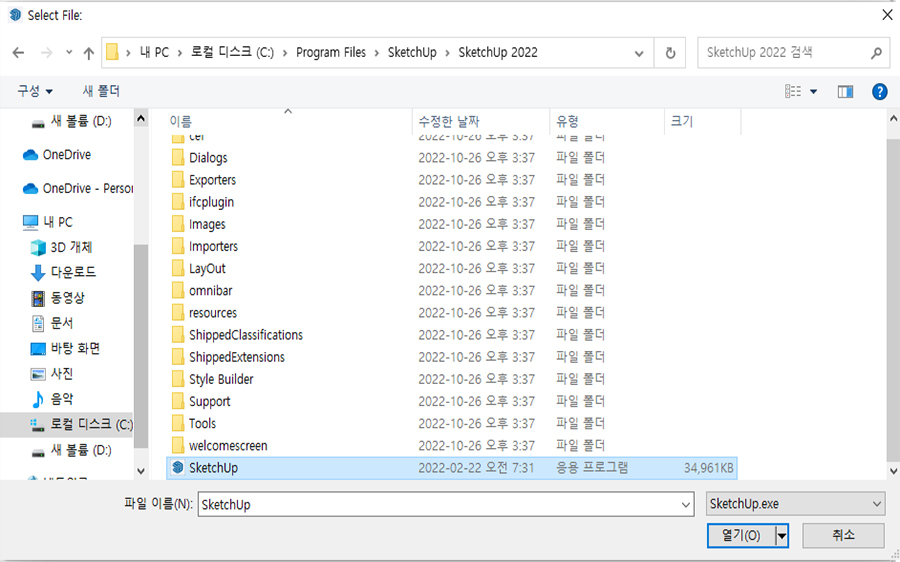Go up one folder level
This screenshot has width=900, height=562.
pyautogui.click(x=88, y=53)
